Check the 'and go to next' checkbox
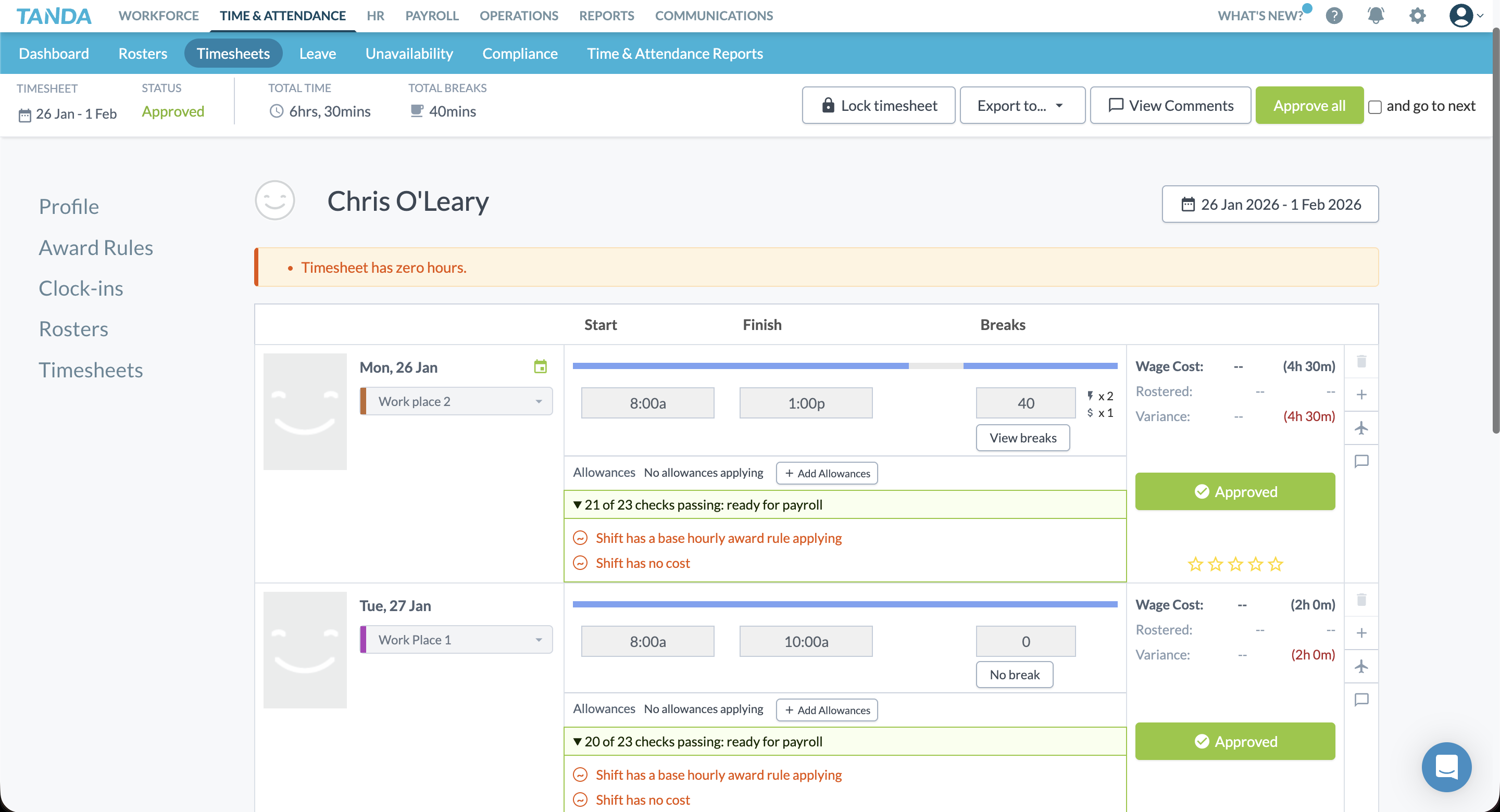Image resolution: width=1500 pixels, height=812 pixels. click(x=1376, y=107)
